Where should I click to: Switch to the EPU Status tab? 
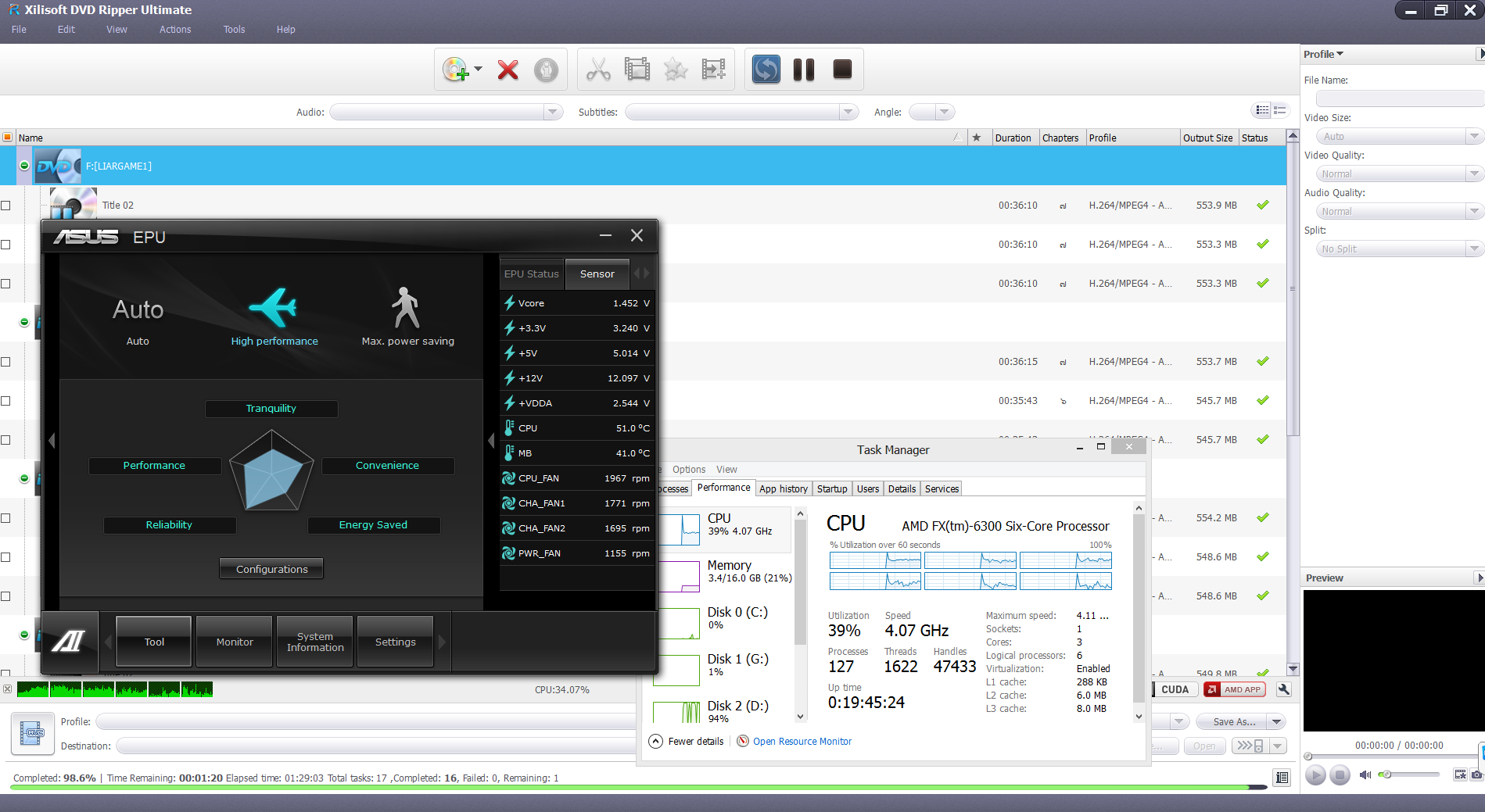[532, 274]
